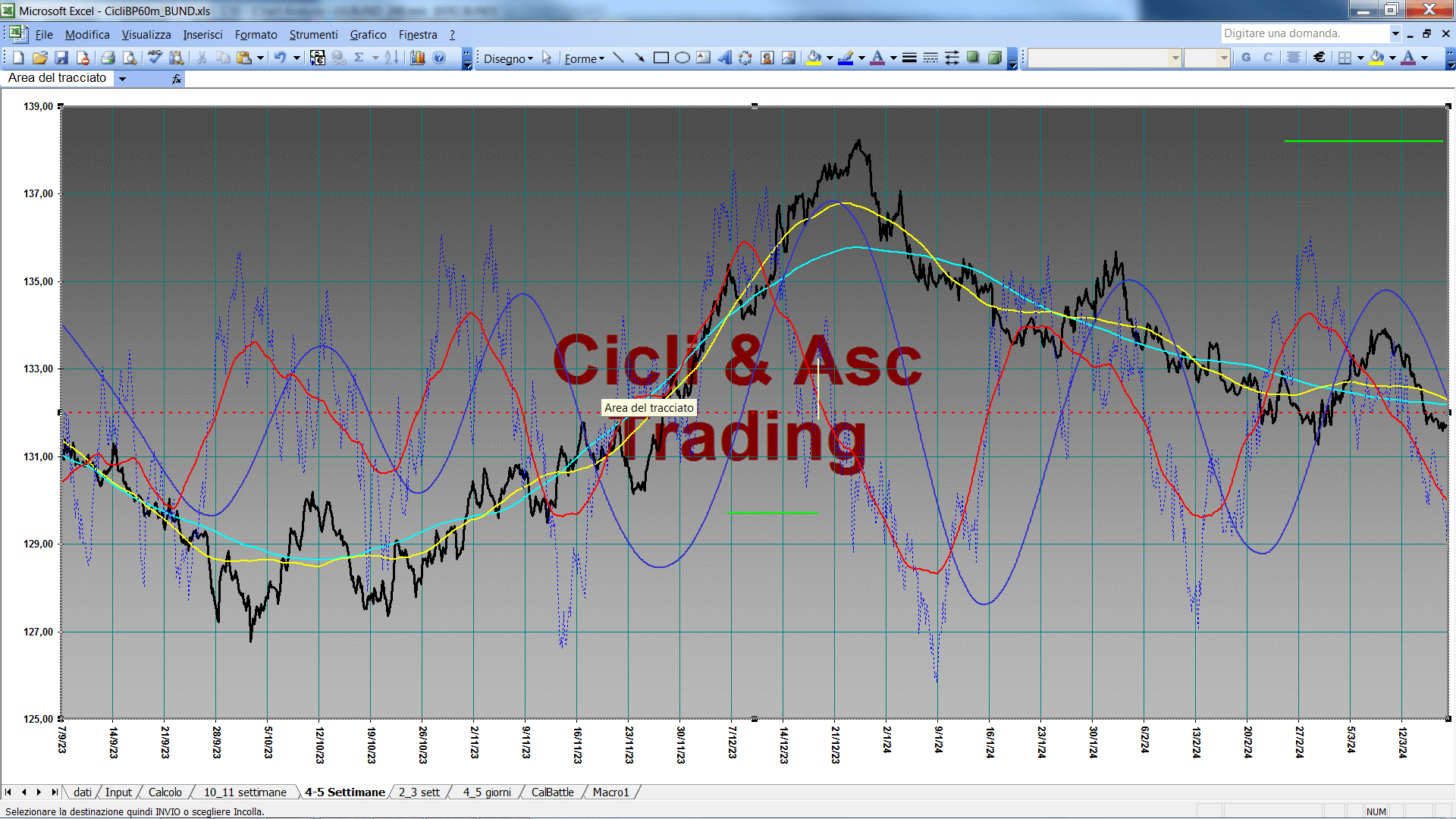Image resolution: width=1456 pixels, height=819 pixels.
Task: Open Print Preview icon
Action: 130,58
